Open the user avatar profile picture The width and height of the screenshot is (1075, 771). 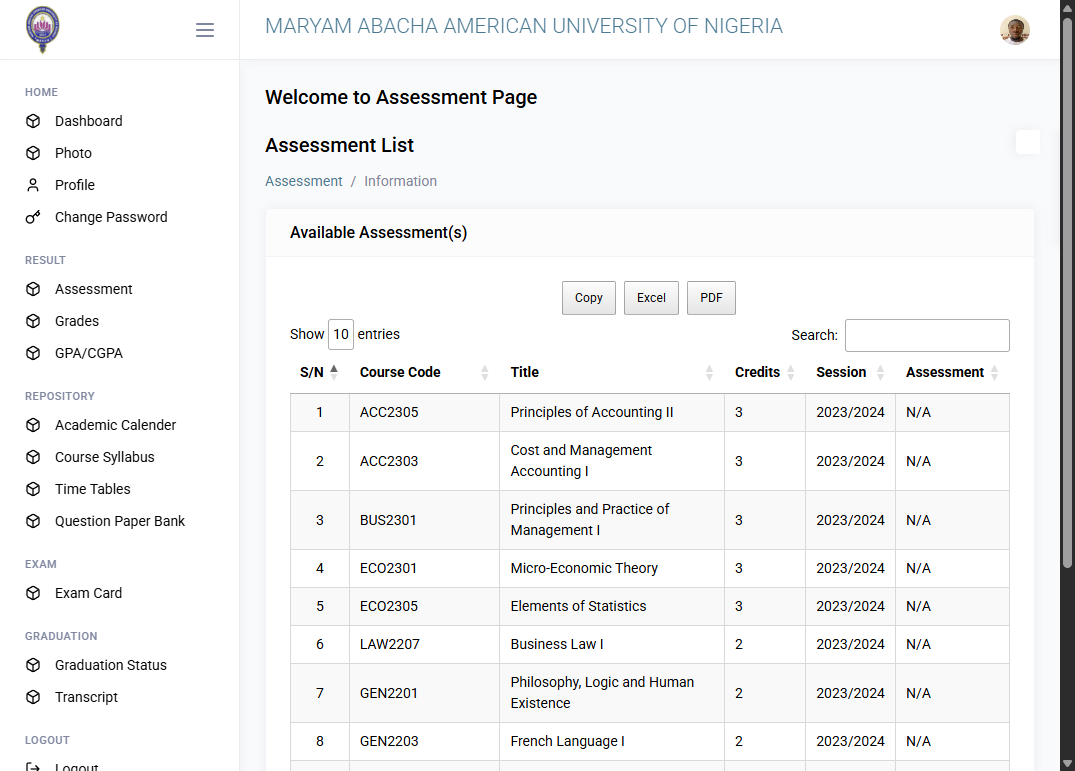[1015, 29]
